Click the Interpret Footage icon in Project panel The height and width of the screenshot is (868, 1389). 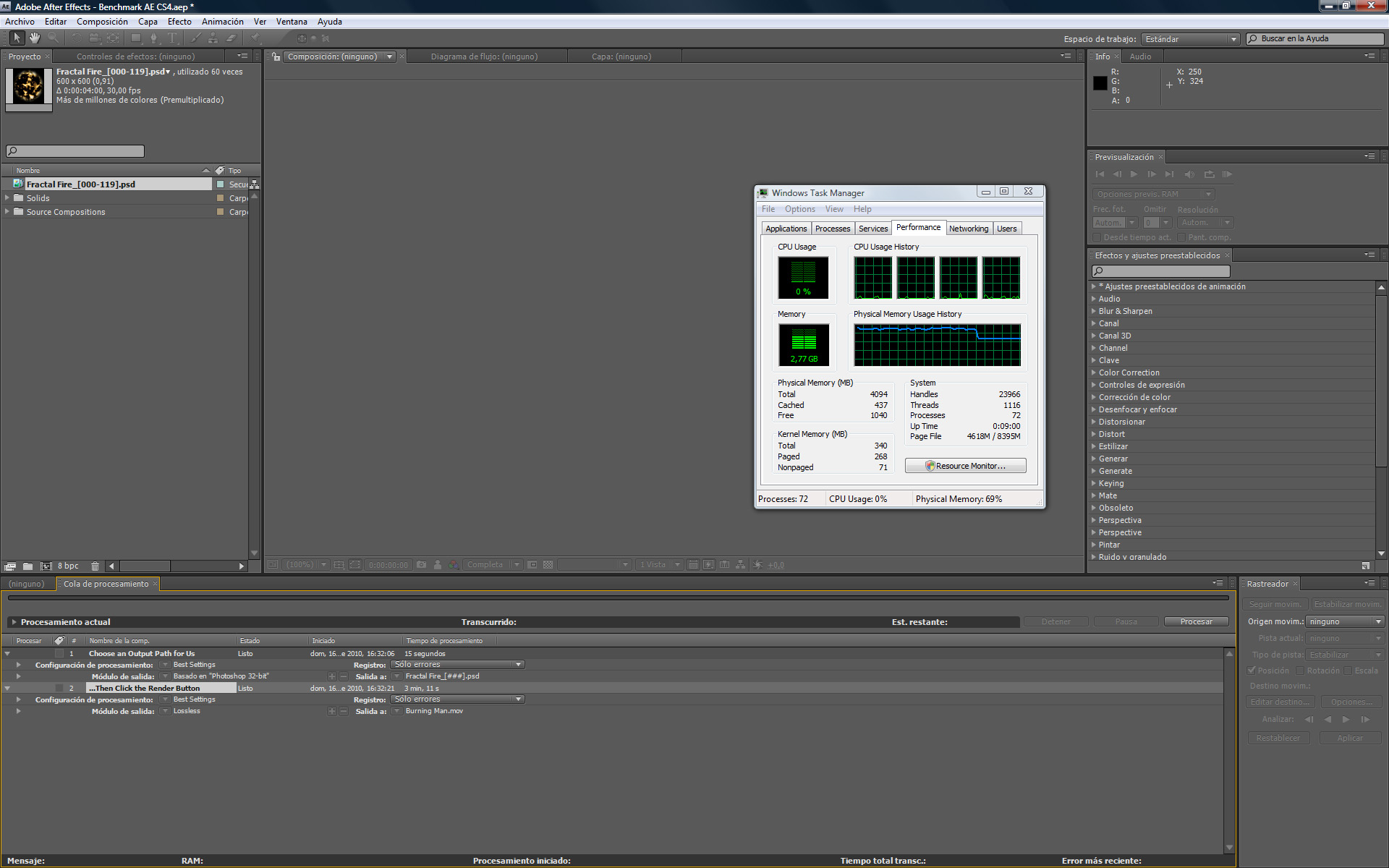[10, 566]
